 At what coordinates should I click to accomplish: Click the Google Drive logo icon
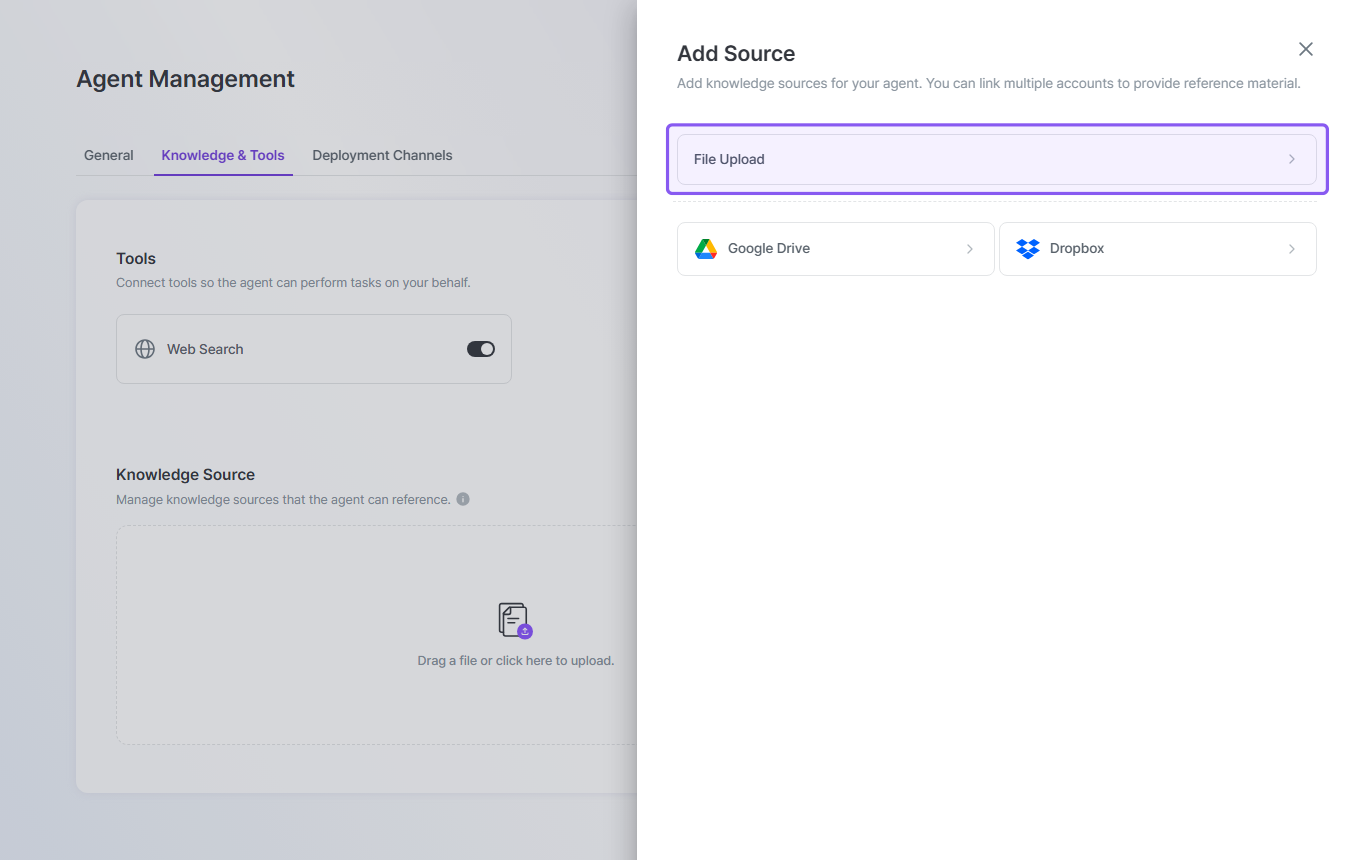tap(706, 249)
